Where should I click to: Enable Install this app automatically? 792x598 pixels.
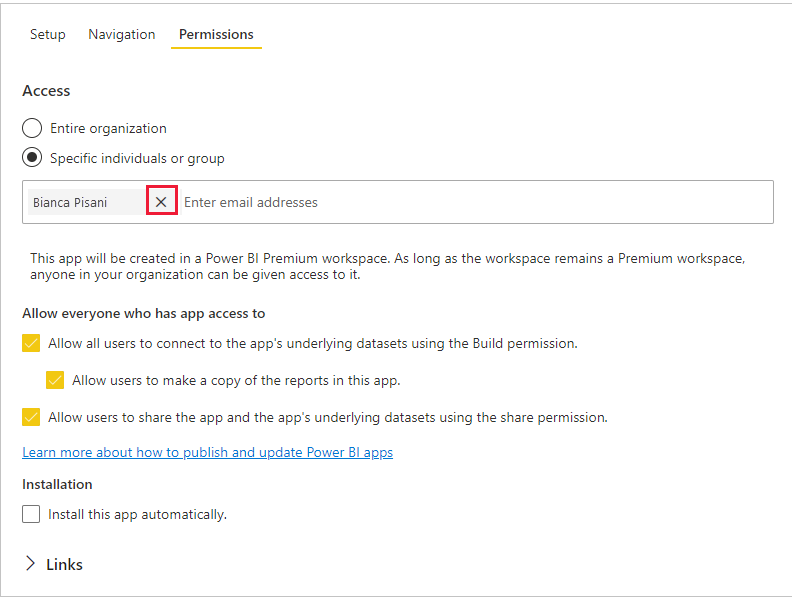tap(31, 514)
